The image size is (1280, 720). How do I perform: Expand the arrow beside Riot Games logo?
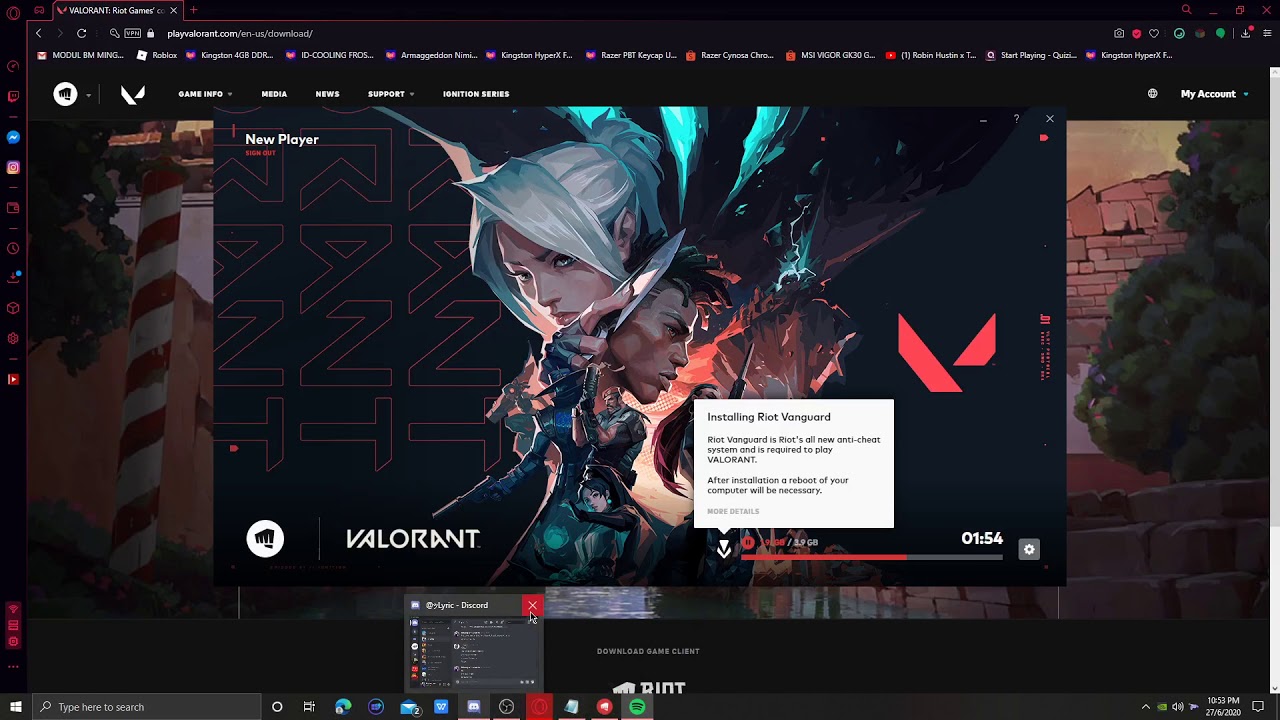(x=88, y=95)
